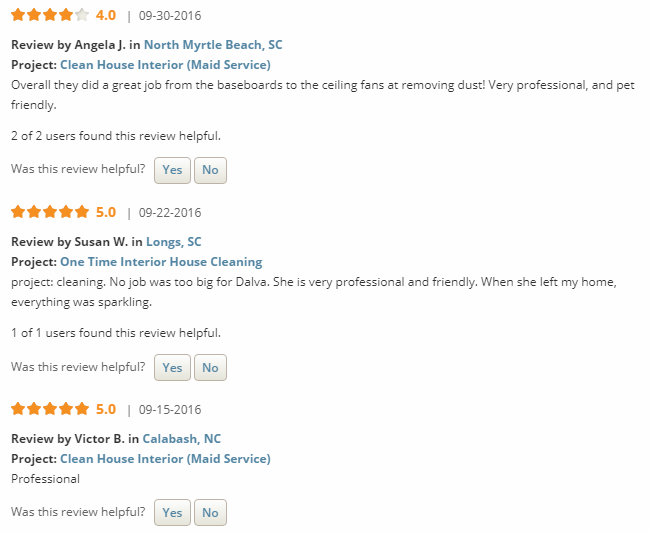Click the 09-30-2016 review date
649x534 pixels.
(170, 15)
